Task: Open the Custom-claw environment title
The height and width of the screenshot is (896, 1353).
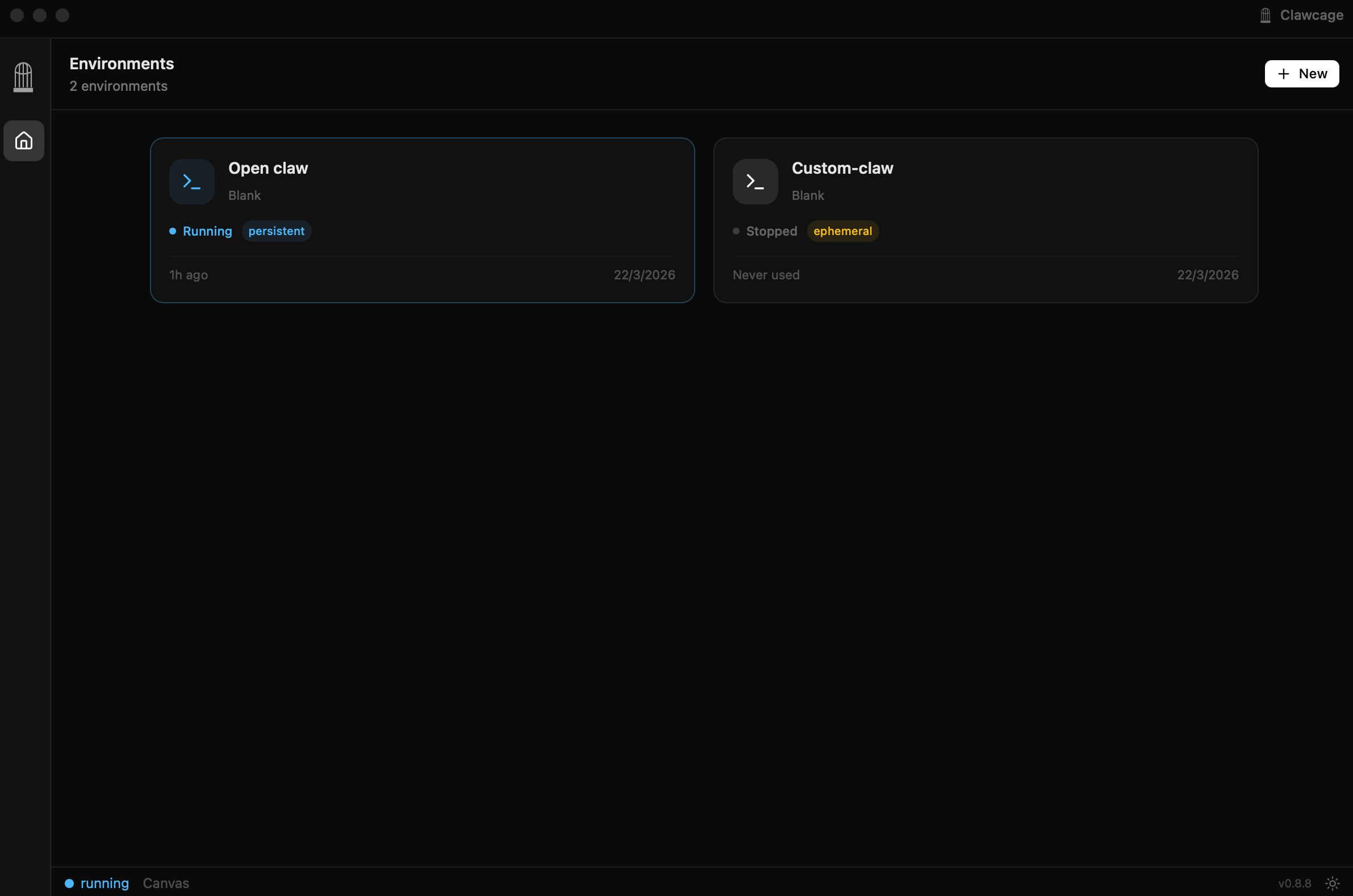Action: [842, 168]
